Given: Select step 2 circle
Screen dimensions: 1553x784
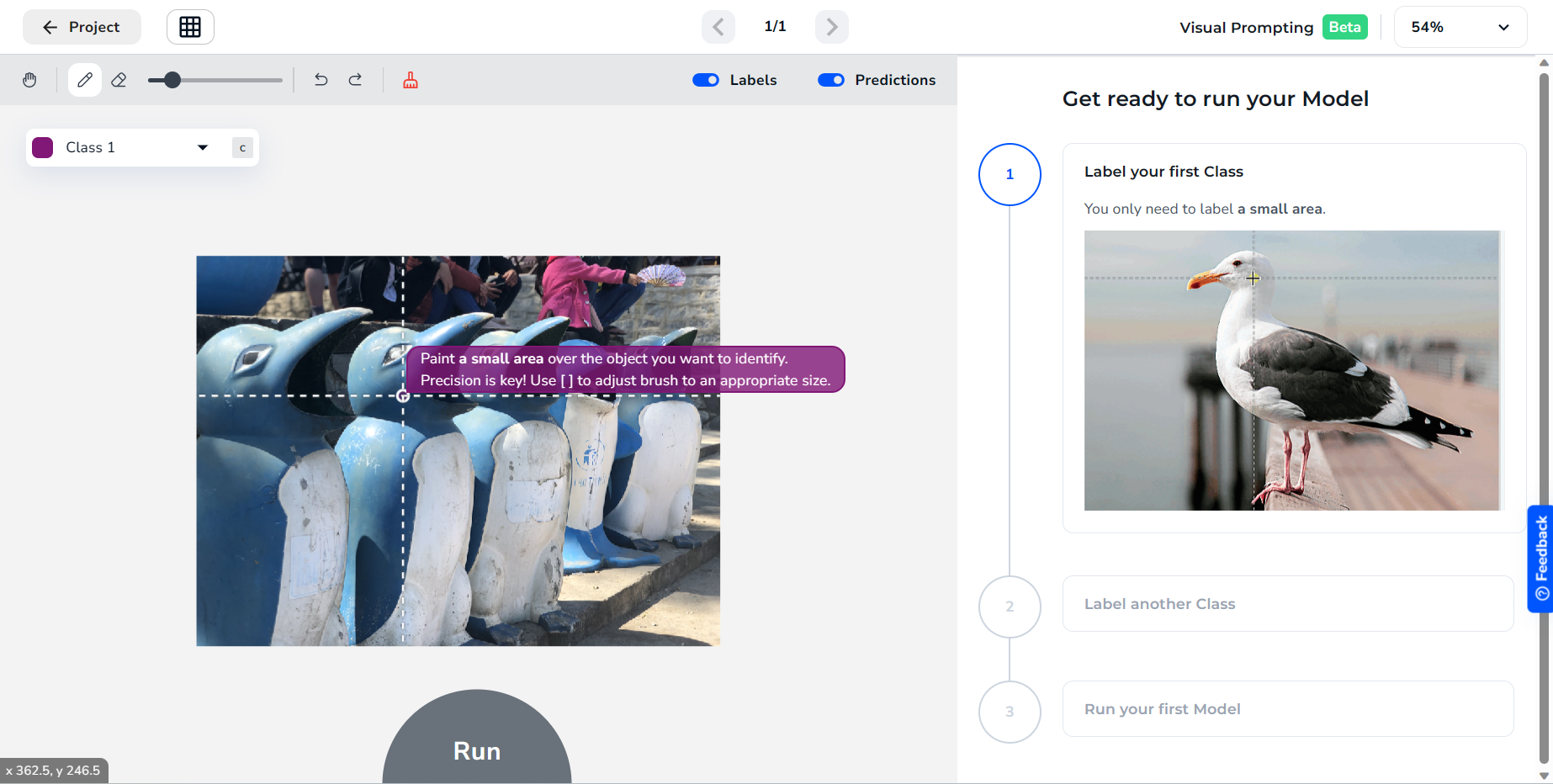Looking at the screenshot, I should click(x=1010, y=607).
